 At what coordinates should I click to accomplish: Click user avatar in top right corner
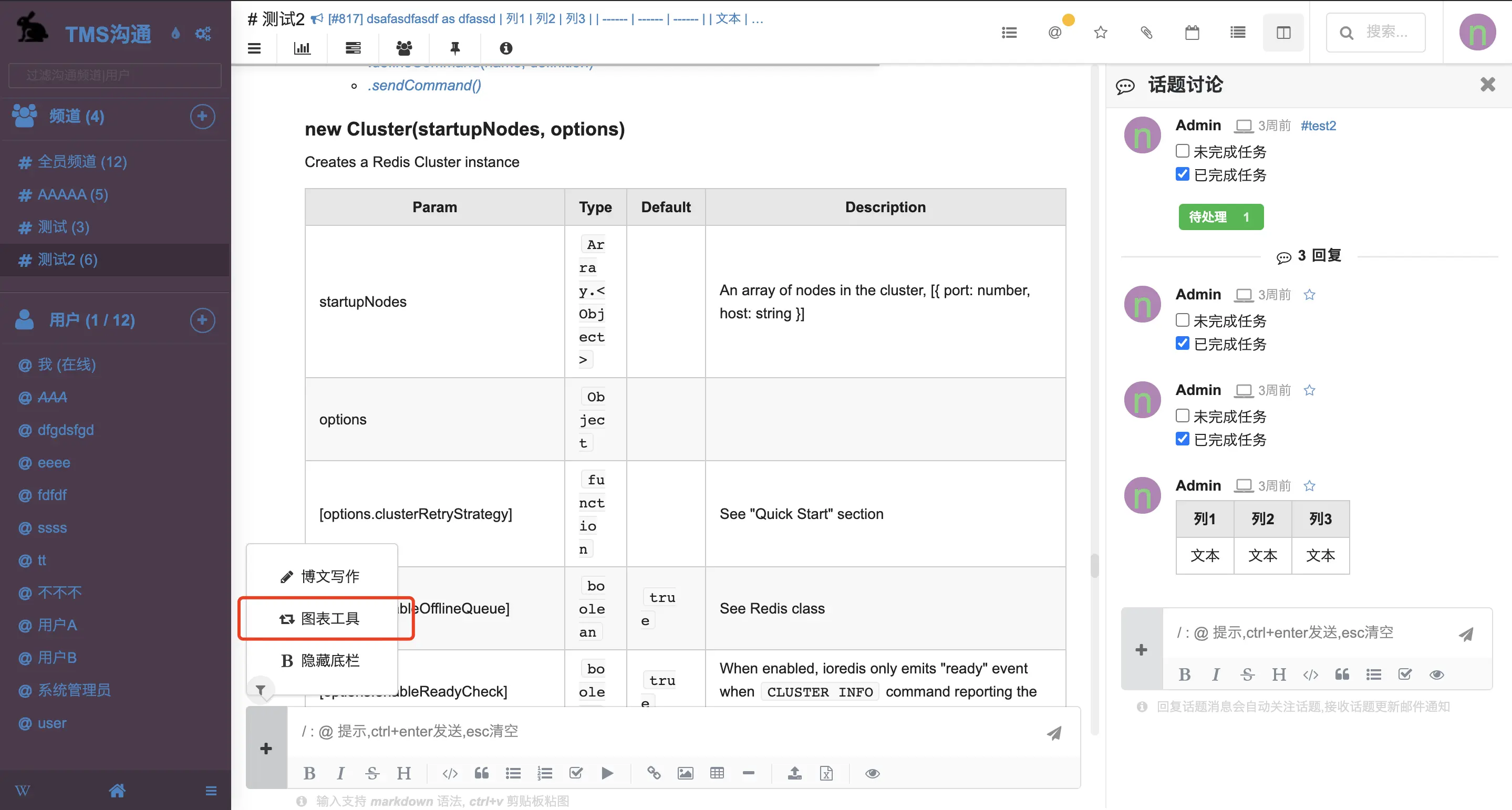(1477, 32)
